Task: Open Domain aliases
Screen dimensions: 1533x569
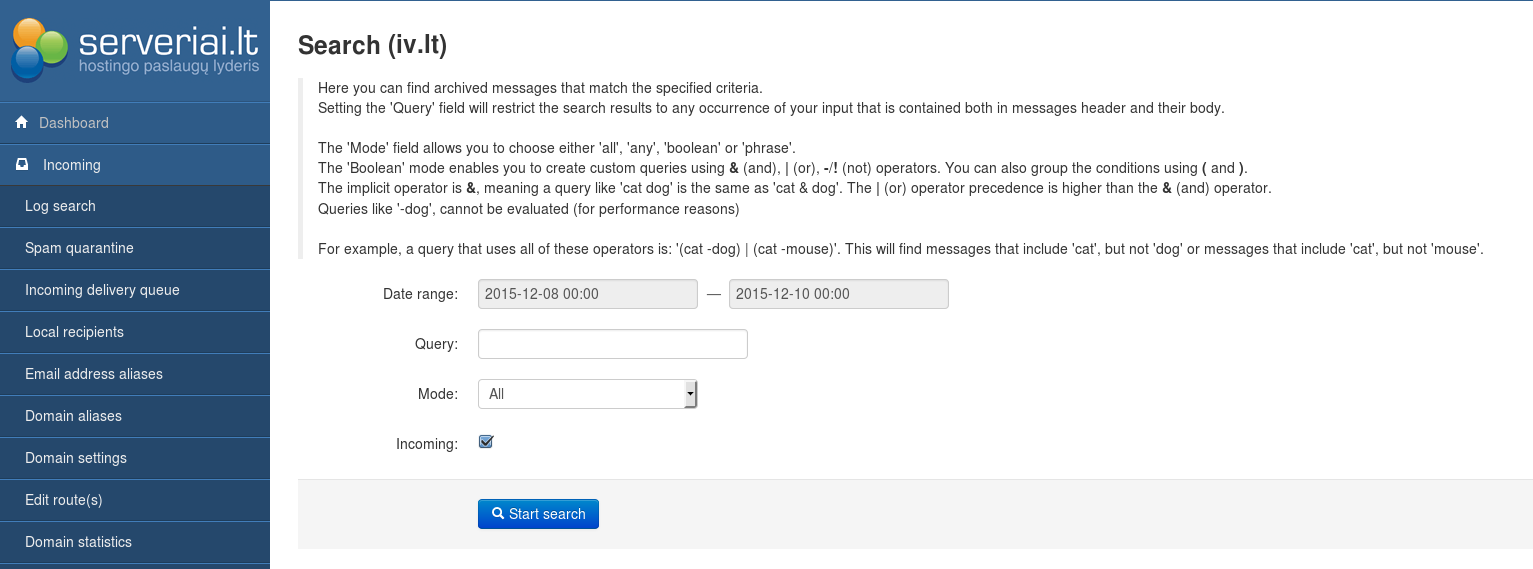Action: point(73,416)
